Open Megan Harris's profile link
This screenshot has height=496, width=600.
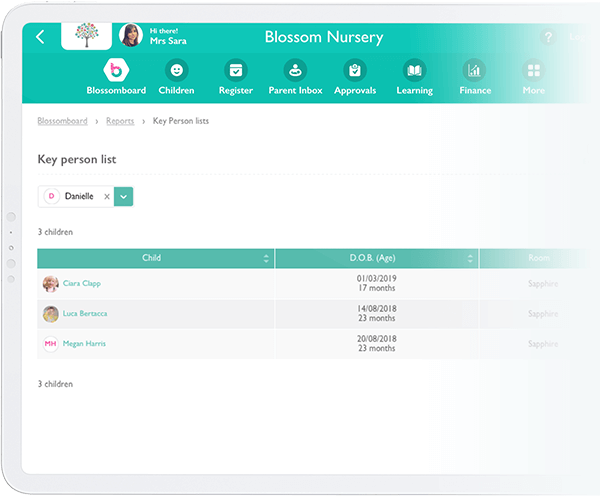pos(84,344)
